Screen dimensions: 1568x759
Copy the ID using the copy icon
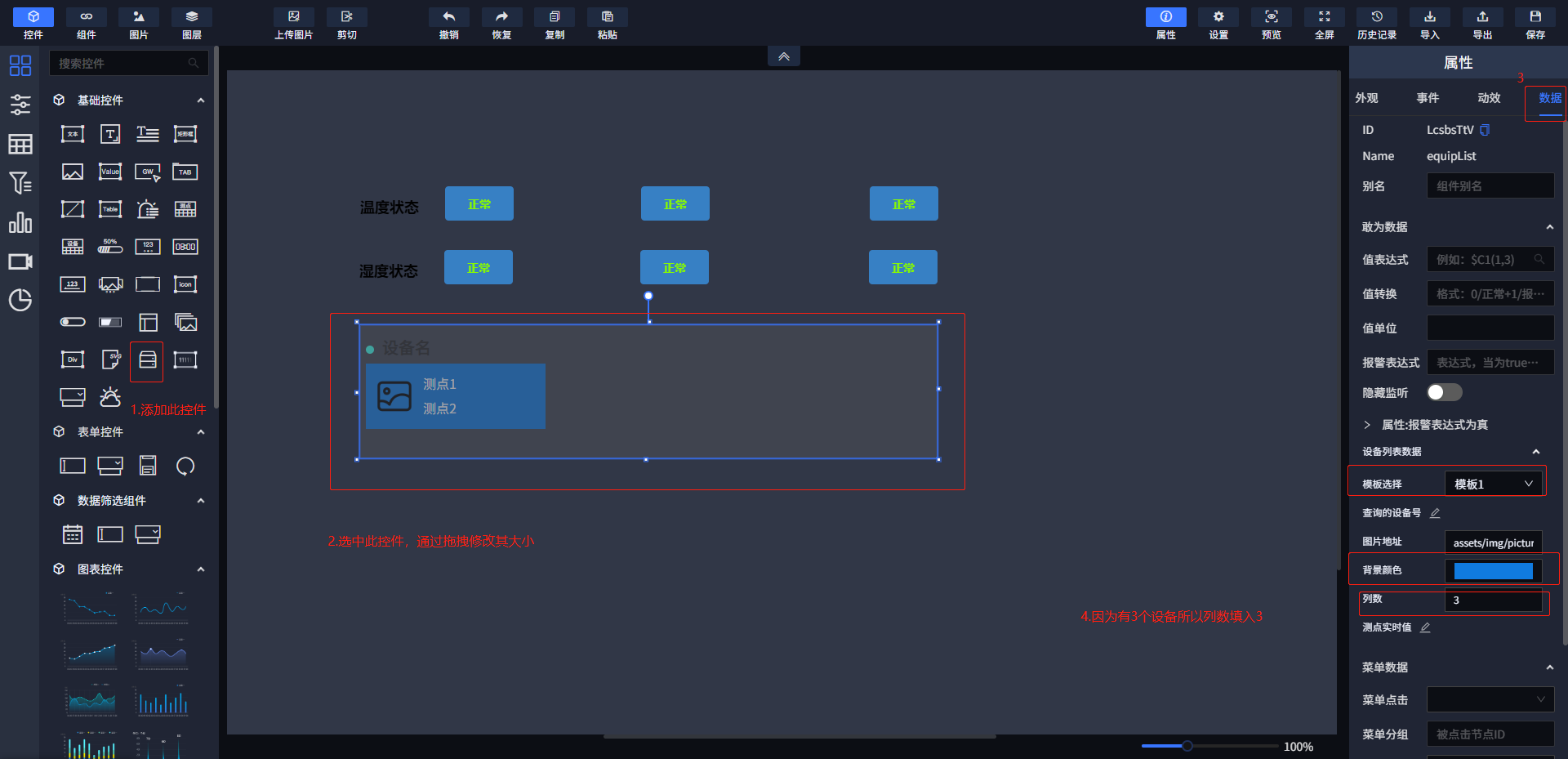tap(1485, 130)
